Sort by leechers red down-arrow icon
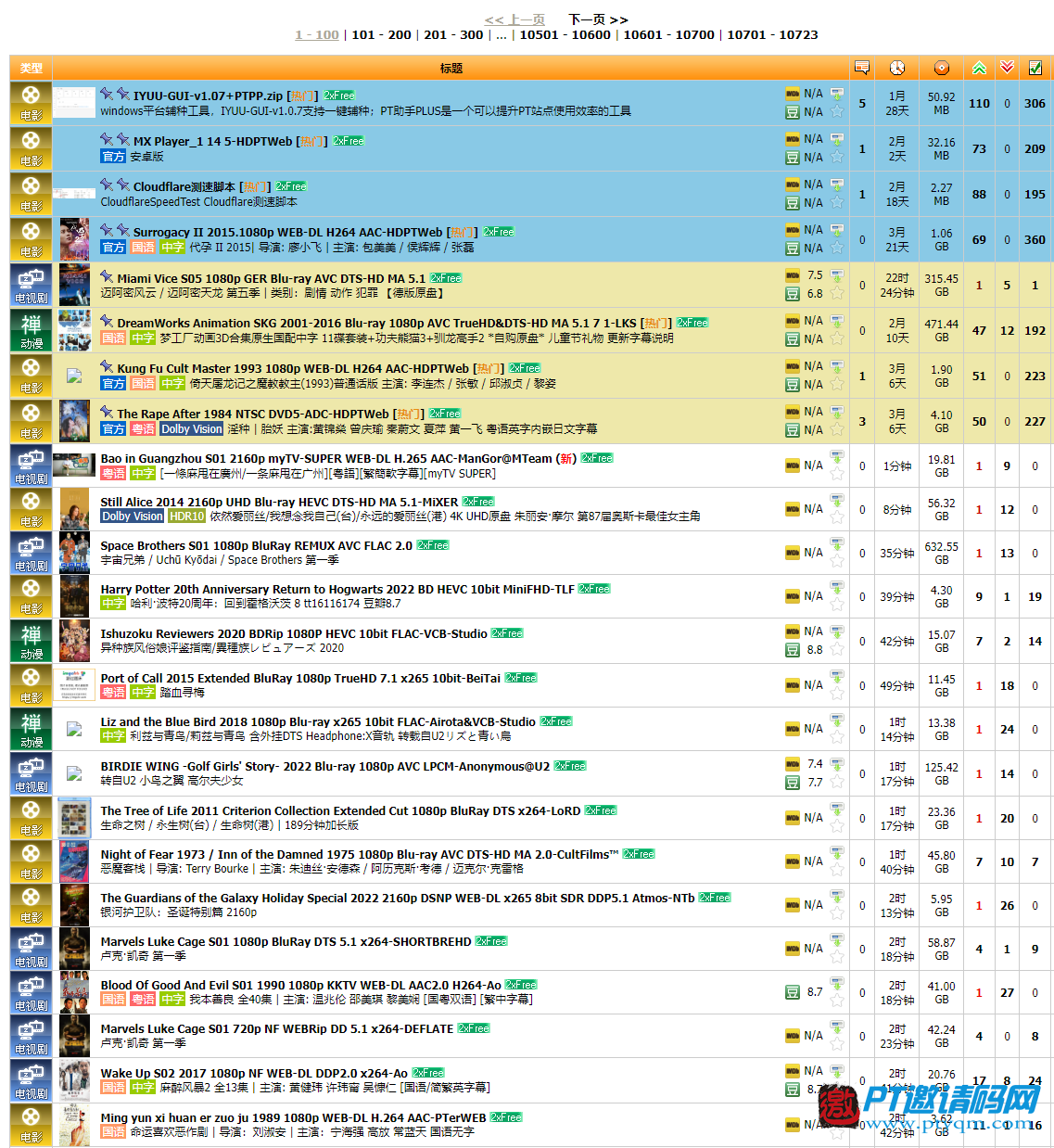Viewport: 1054px width, 1148px height. [1007, 68]
